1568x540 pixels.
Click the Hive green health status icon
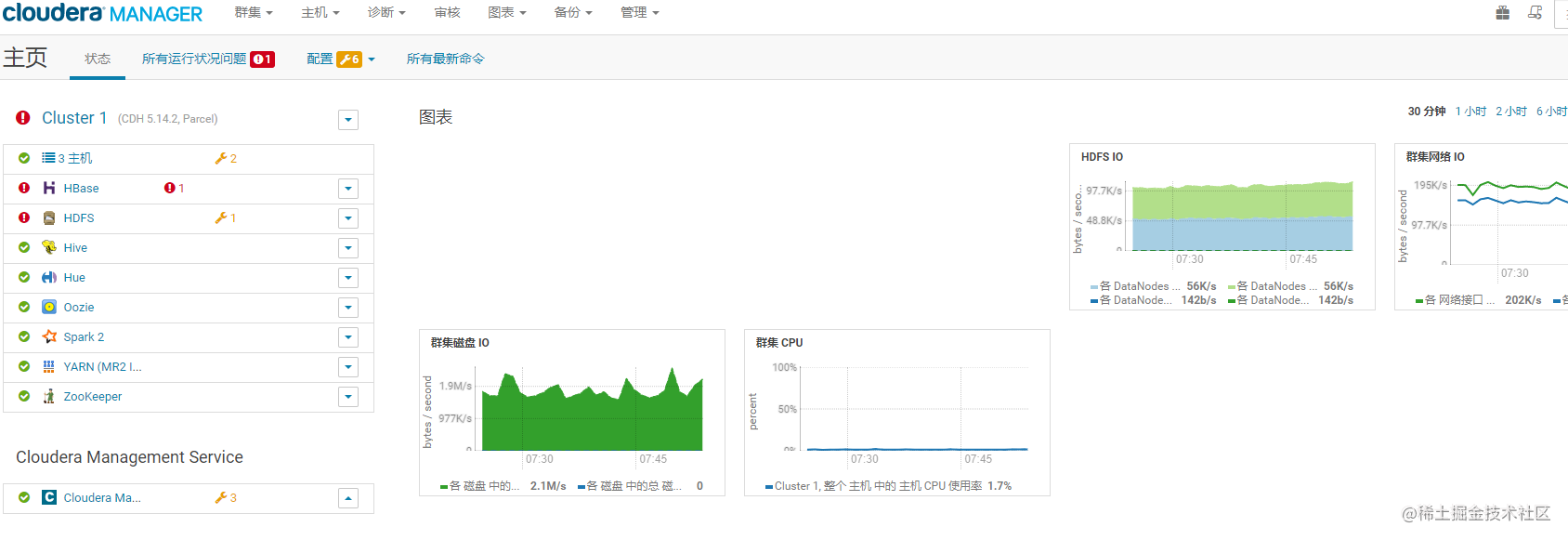coord(24,247)
